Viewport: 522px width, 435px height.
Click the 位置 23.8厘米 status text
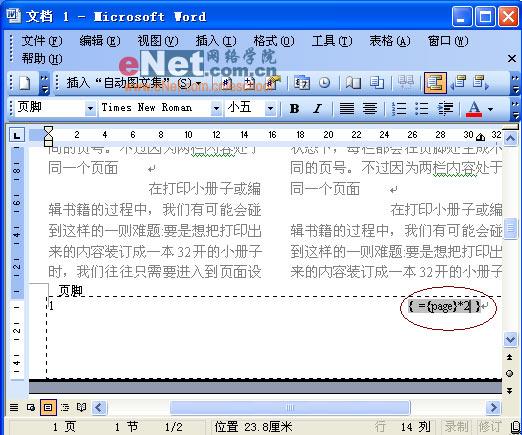(253, 427)
